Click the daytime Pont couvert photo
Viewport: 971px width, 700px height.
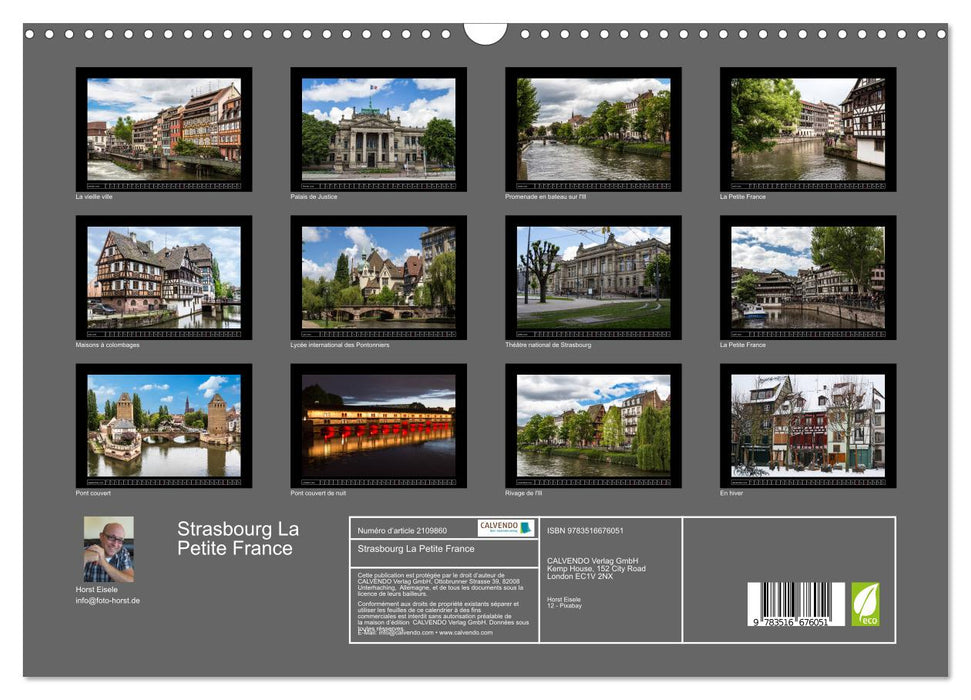pos(164,425)
